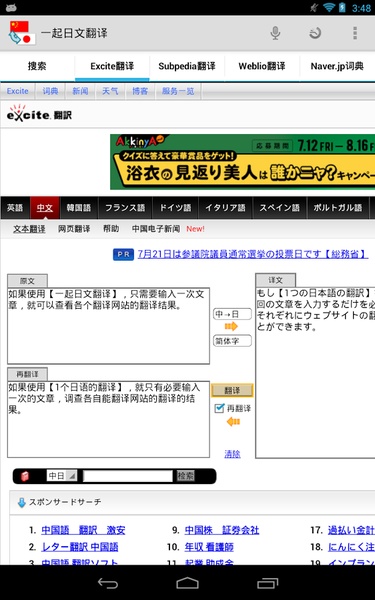The width and height of the screenshot is (375, 600).
Task: Tap the microphone voice input icon
Action: 275,33
